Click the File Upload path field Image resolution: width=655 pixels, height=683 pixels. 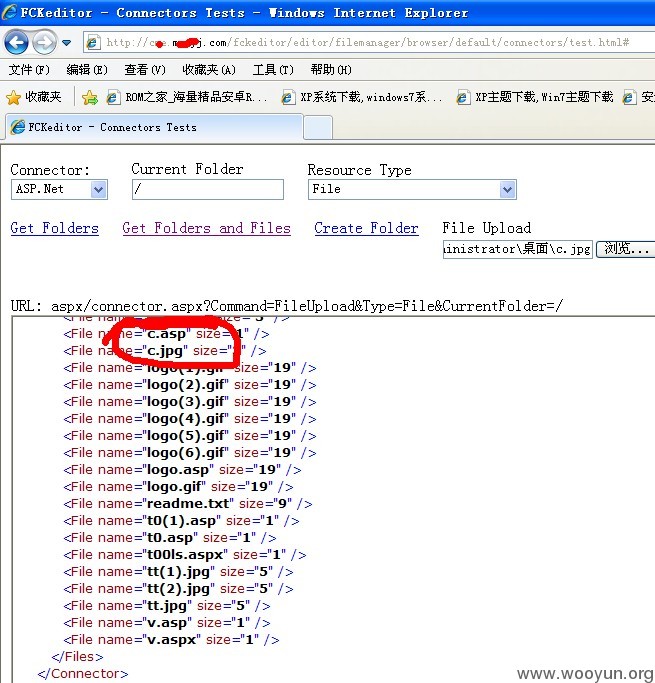click(518, 249)
